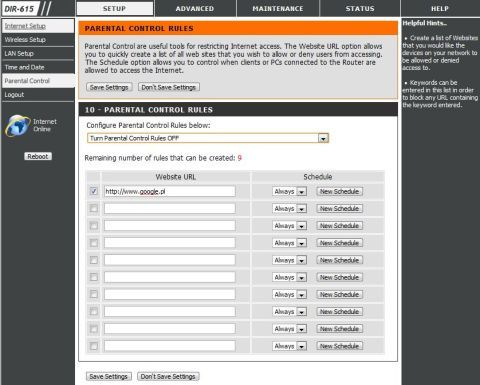
Task: Click the top Save Settings button
Action: (109, 87)
